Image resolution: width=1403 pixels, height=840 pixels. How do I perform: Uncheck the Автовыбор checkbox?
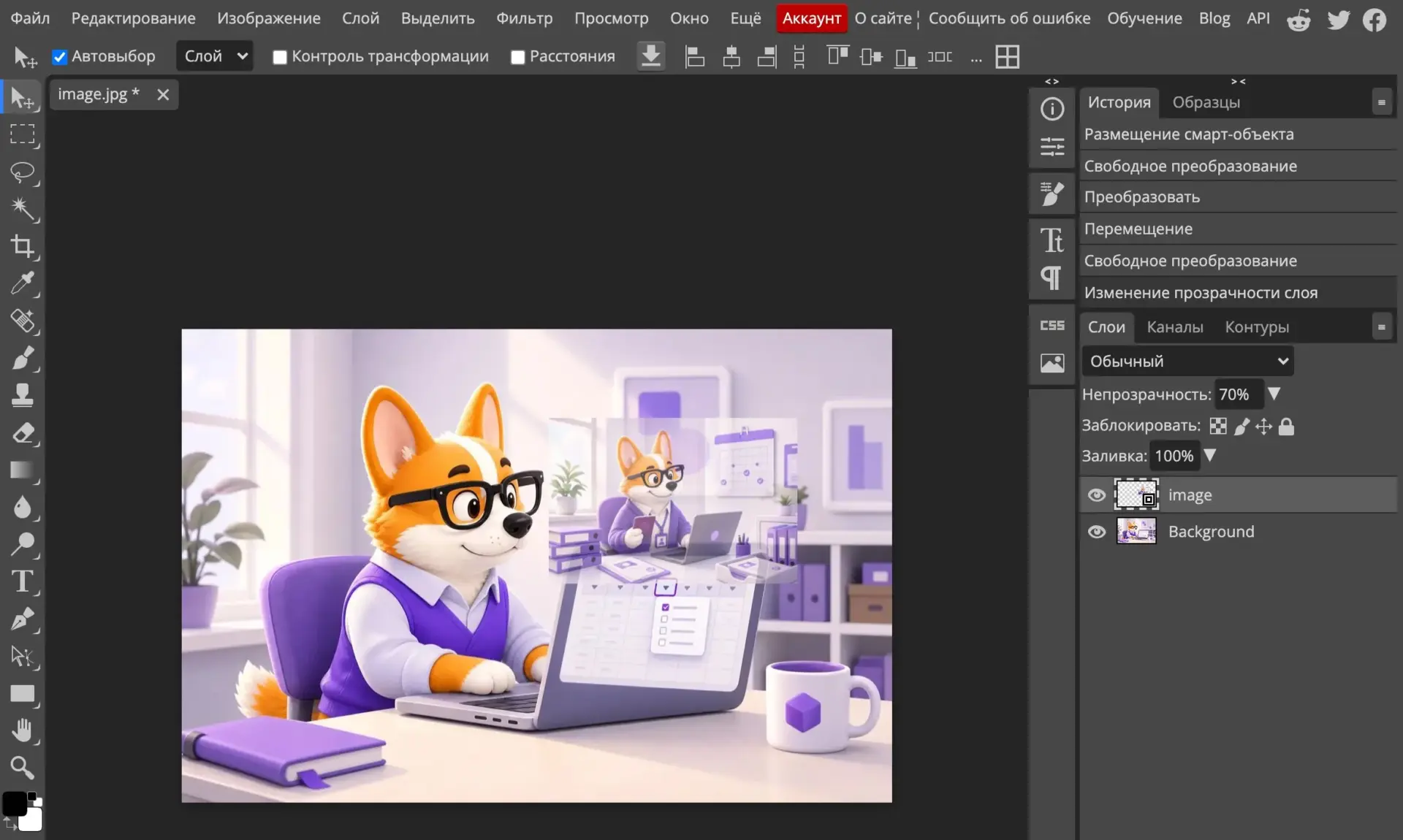tap(60, 57)
